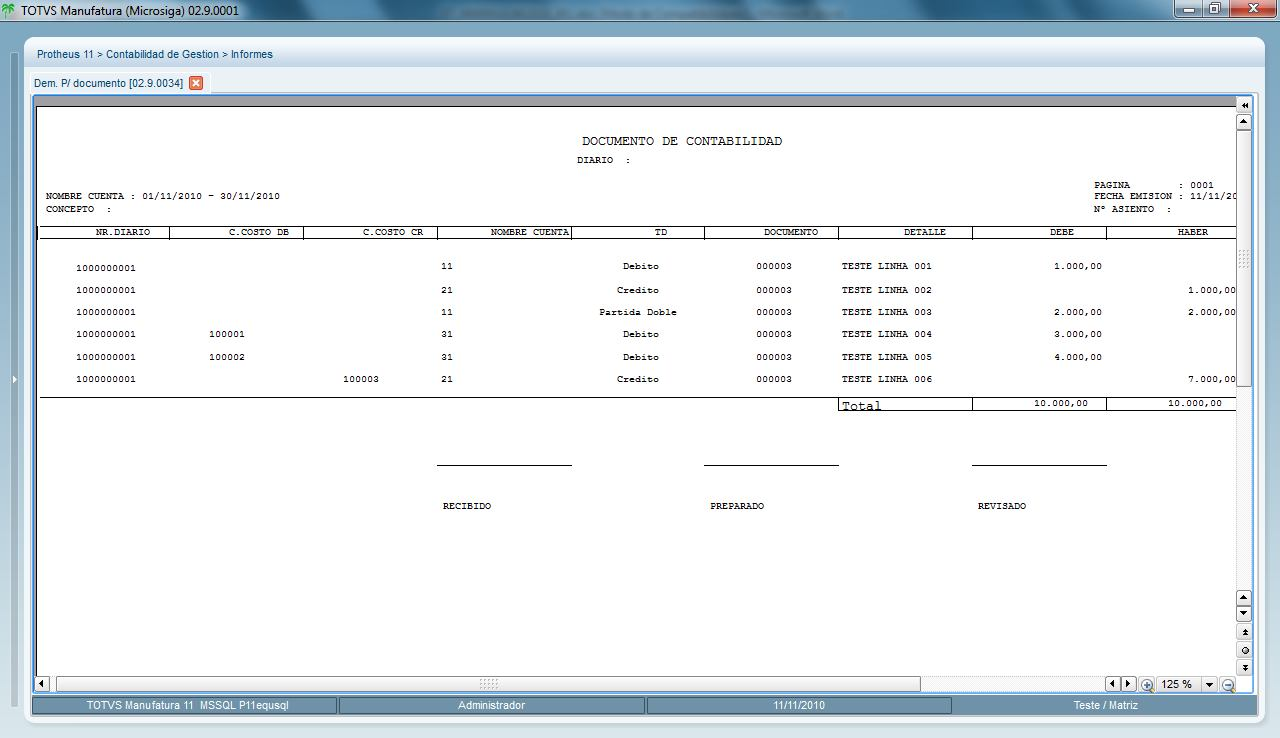Click the round go-to-page button

[1245, 650]
